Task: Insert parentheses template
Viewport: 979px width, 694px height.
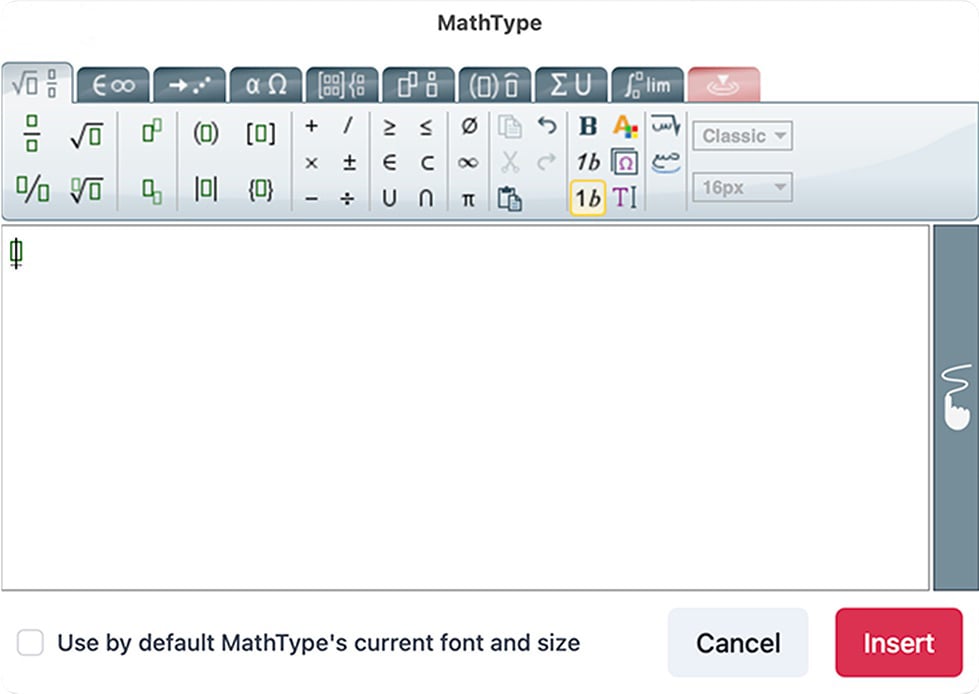Action: coord(205,134)
